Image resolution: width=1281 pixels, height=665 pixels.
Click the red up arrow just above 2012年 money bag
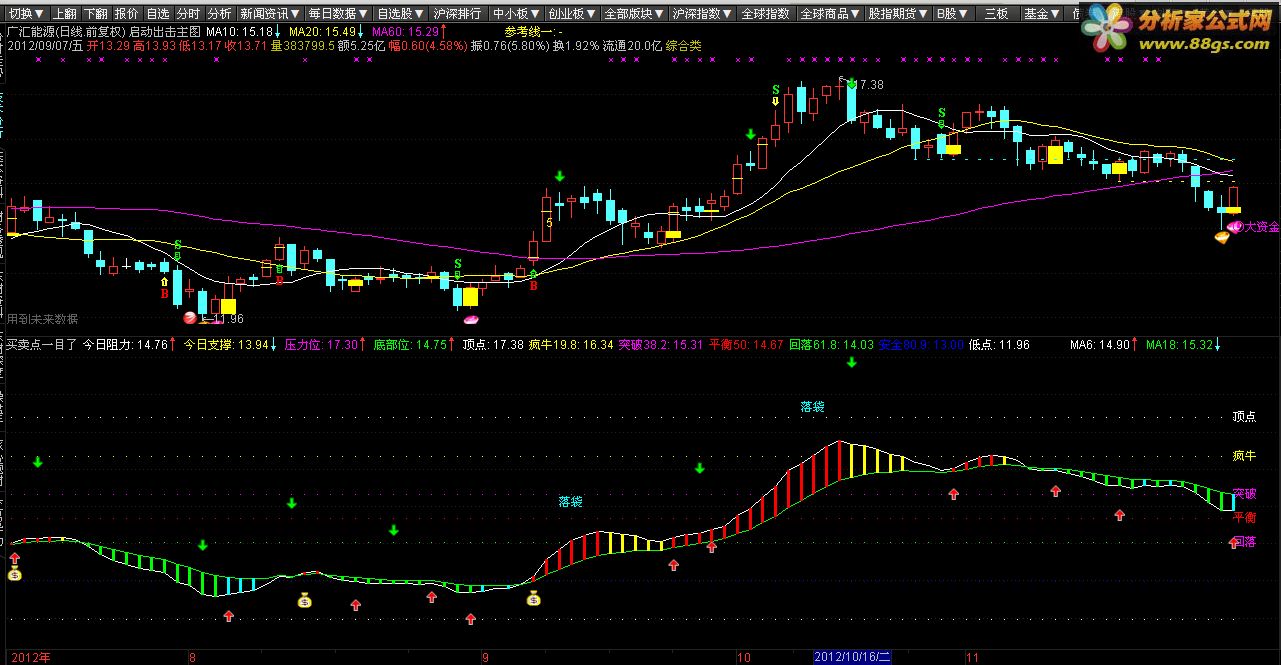click(15, 556)
